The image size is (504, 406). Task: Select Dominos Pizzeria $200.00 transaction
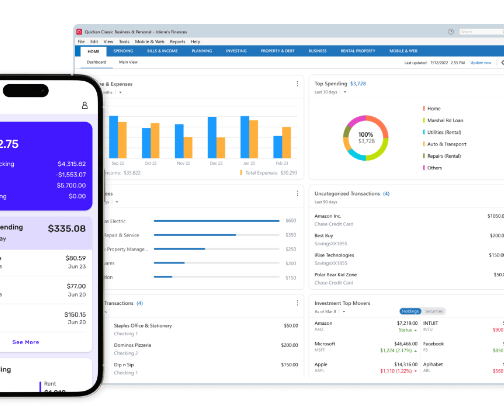point(206,349)
